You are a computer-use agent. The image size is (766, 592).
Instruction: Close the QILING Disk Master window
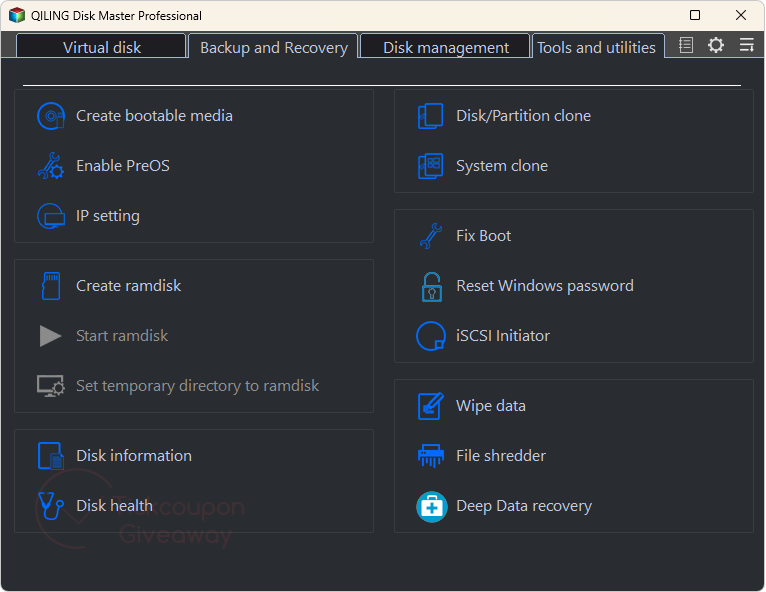(x=741, y=15)
